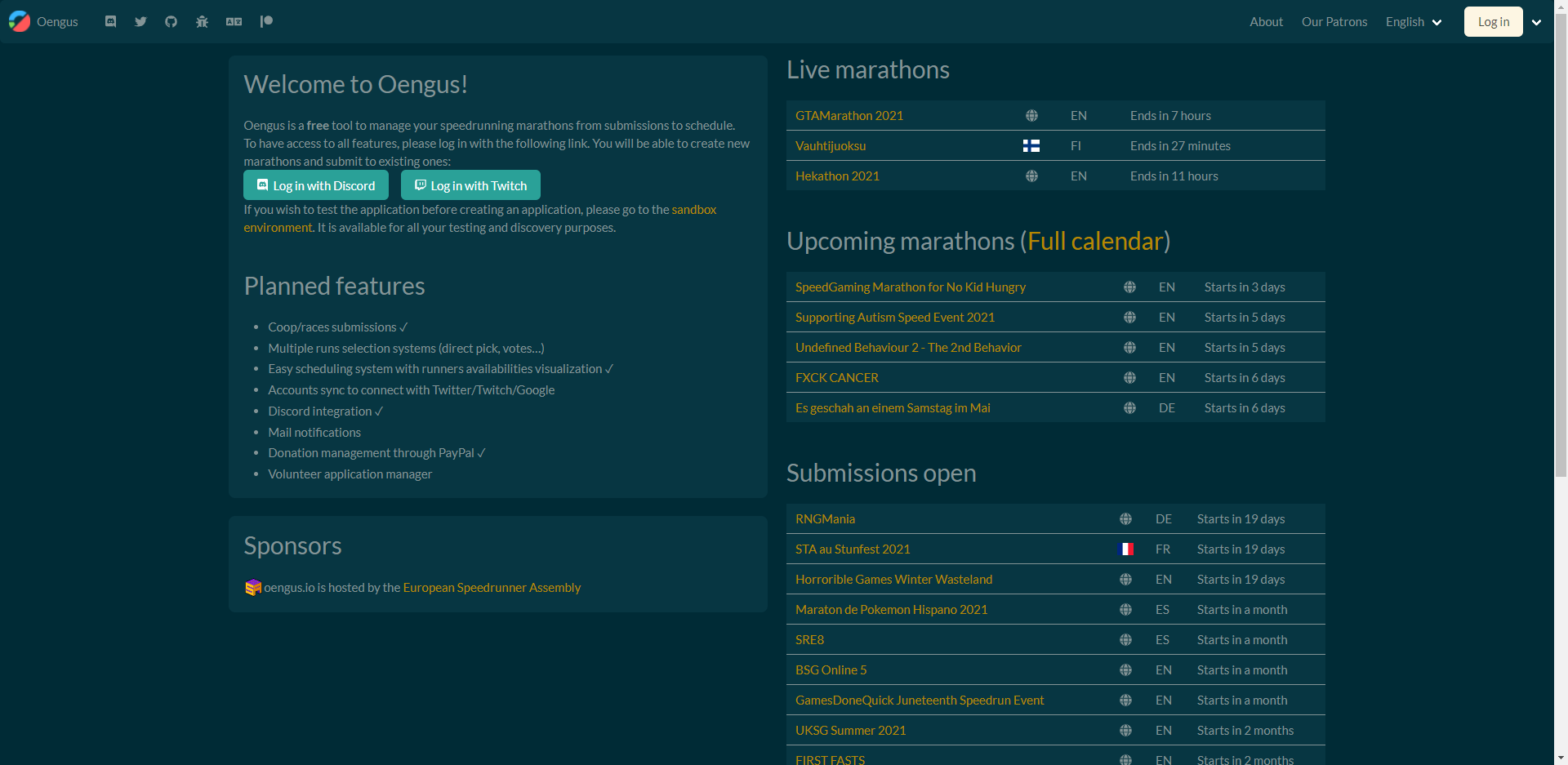Click 'Ends in 11 hours' text
Image resolution: width=1568 pixels, height=765 pixels.
click(1174, 176)
